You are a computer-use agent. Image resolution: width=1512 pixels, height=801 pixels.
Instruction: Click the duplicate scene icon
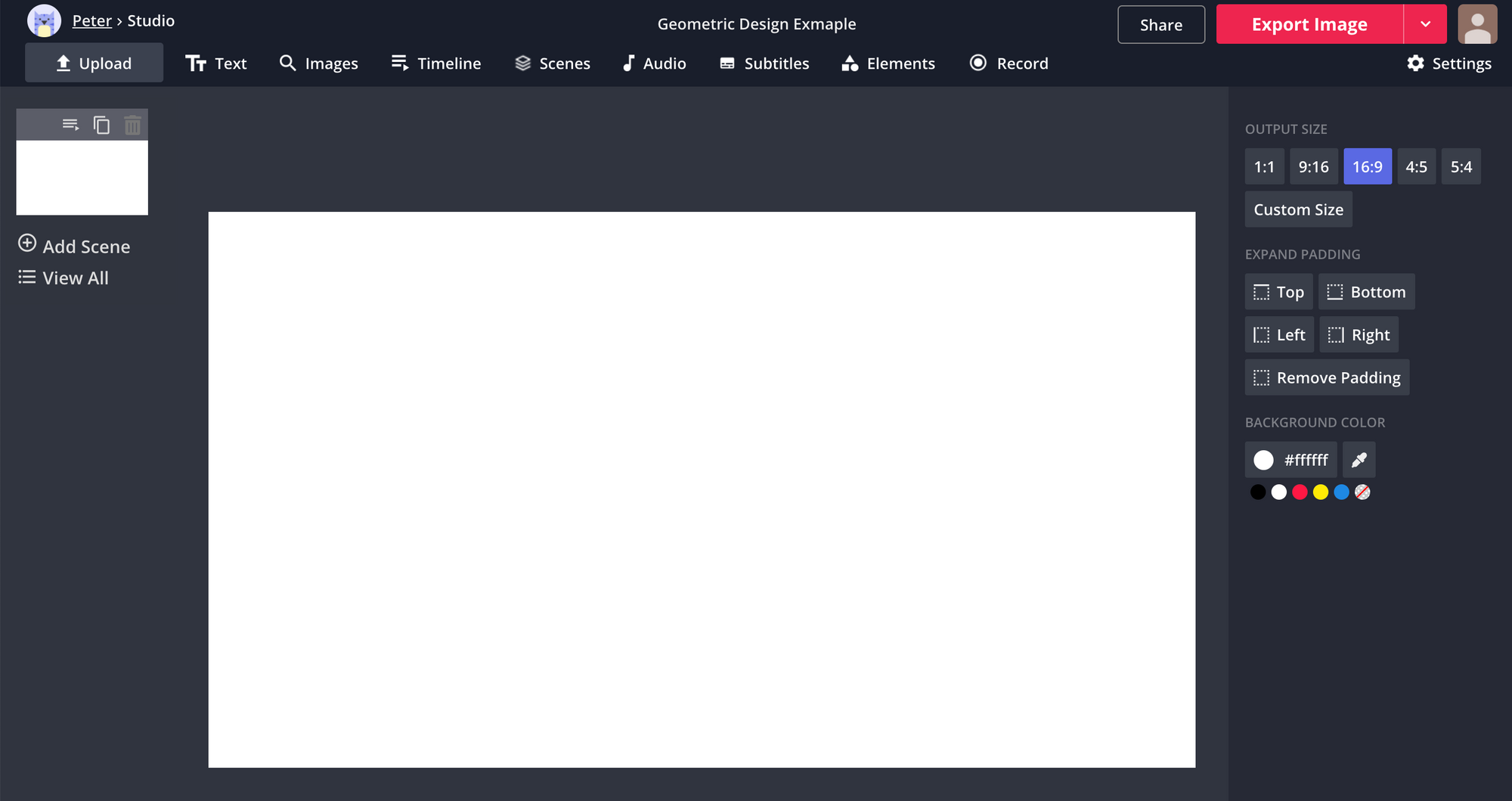[x=101, y=125]
